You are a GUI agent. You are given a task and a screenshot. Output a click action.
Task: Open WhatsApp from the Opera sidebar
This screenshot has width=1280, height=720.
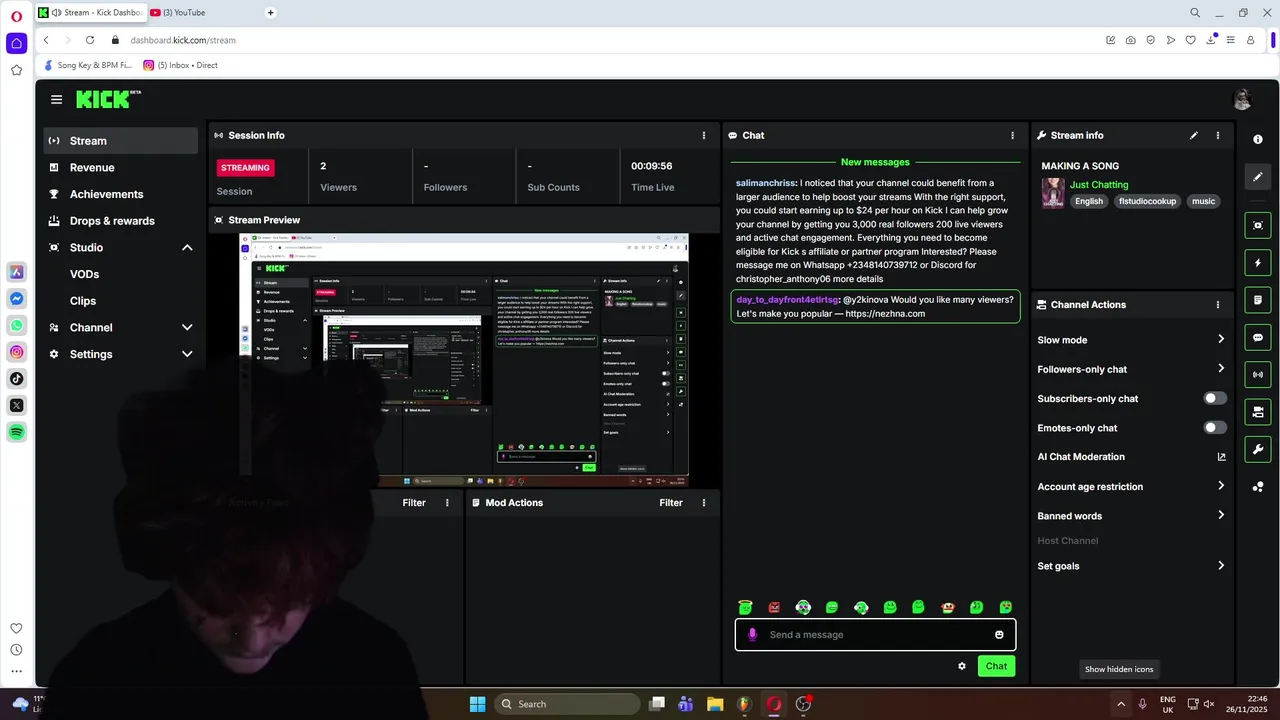pyautogui.click(x=16, y=325)
